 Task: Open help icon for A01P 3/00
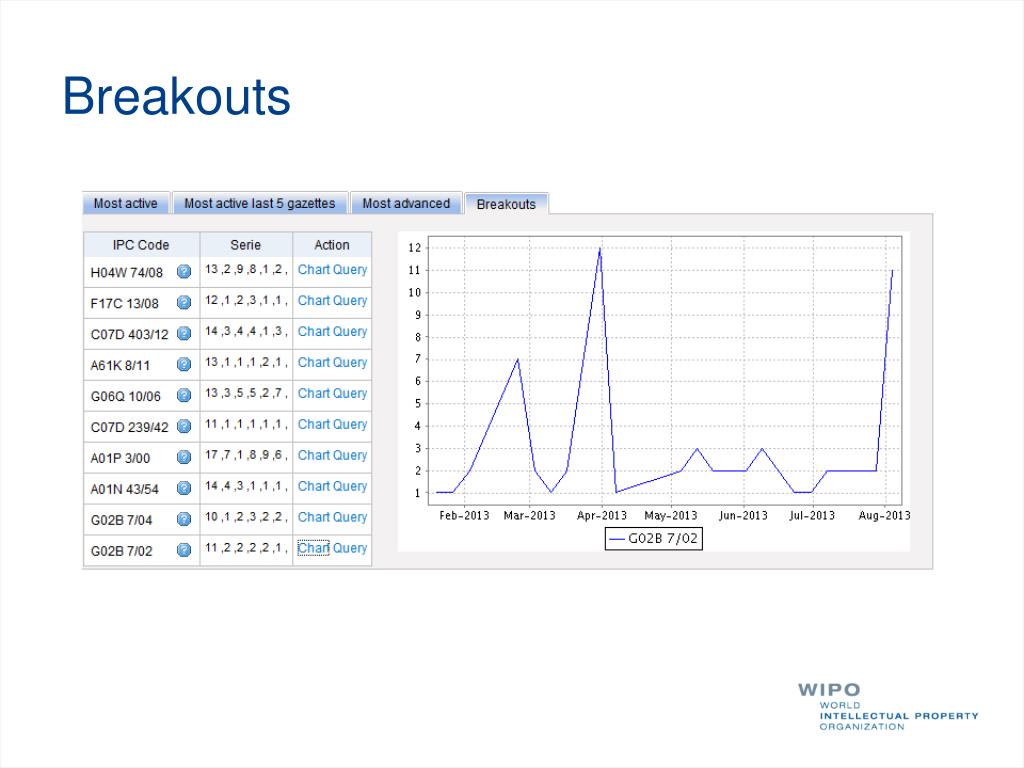pos(184,457)
